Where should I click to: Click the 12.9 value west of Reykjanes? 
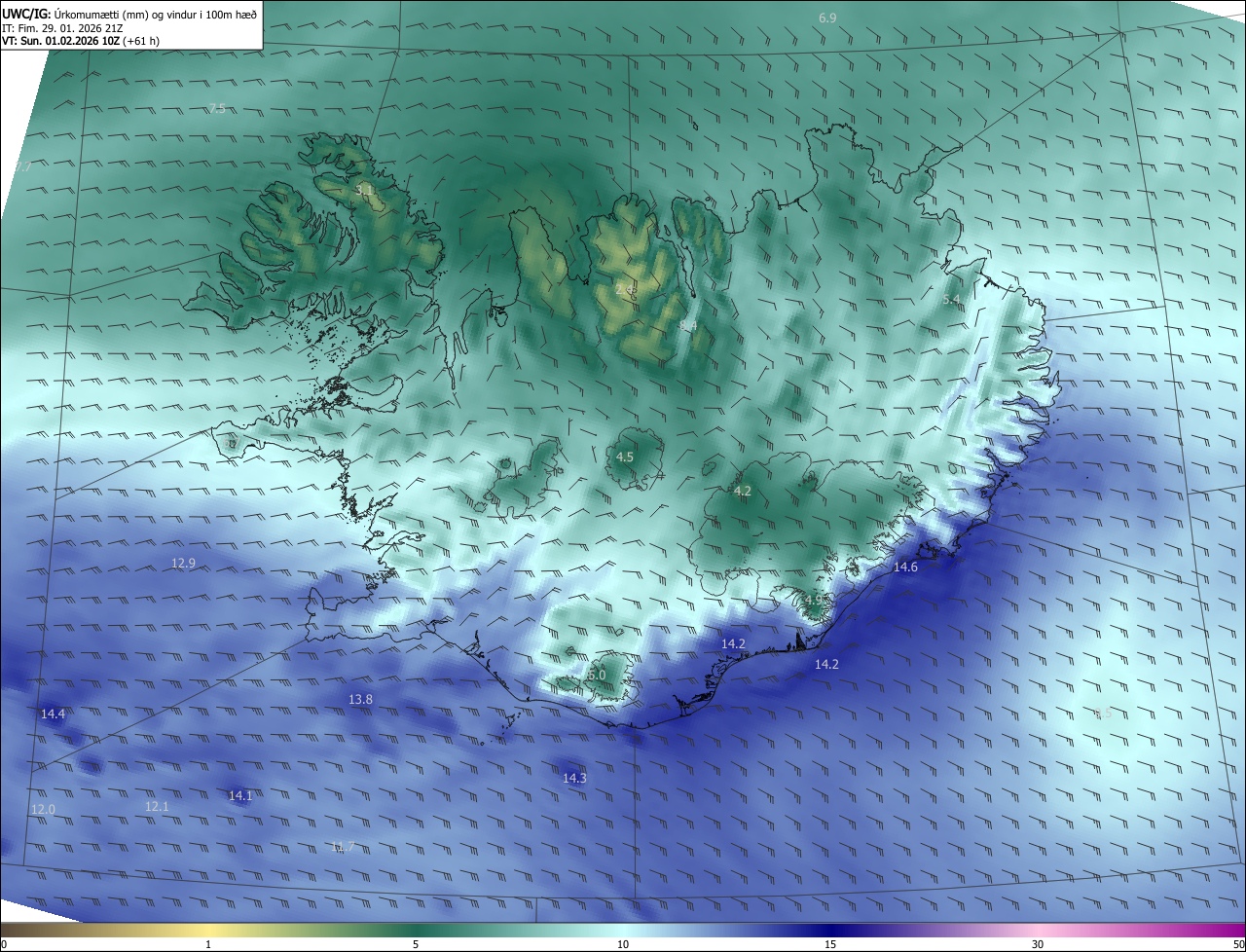[183, 563]
